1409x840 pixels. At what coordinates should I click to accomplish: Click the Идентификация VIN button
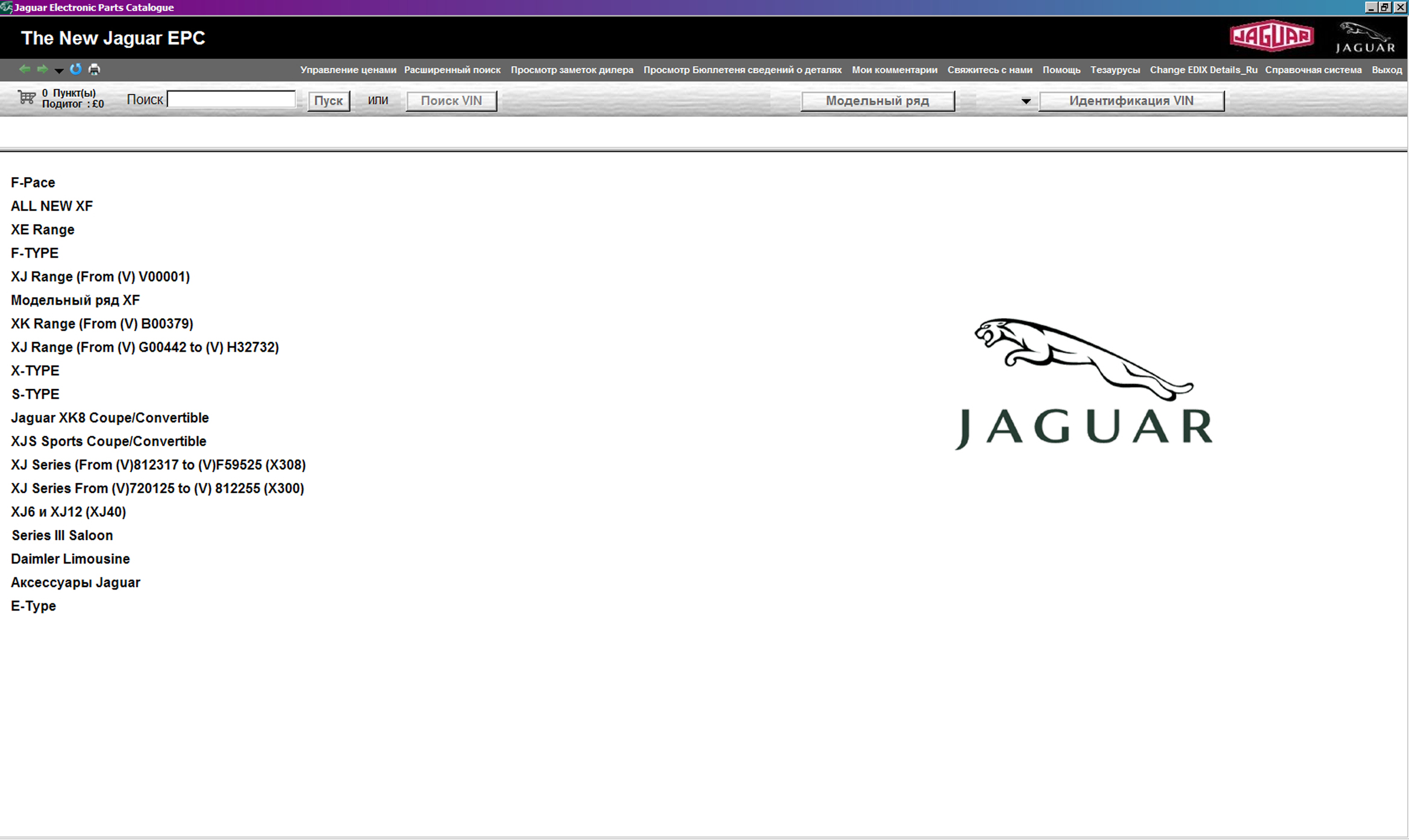[1131, 101]
